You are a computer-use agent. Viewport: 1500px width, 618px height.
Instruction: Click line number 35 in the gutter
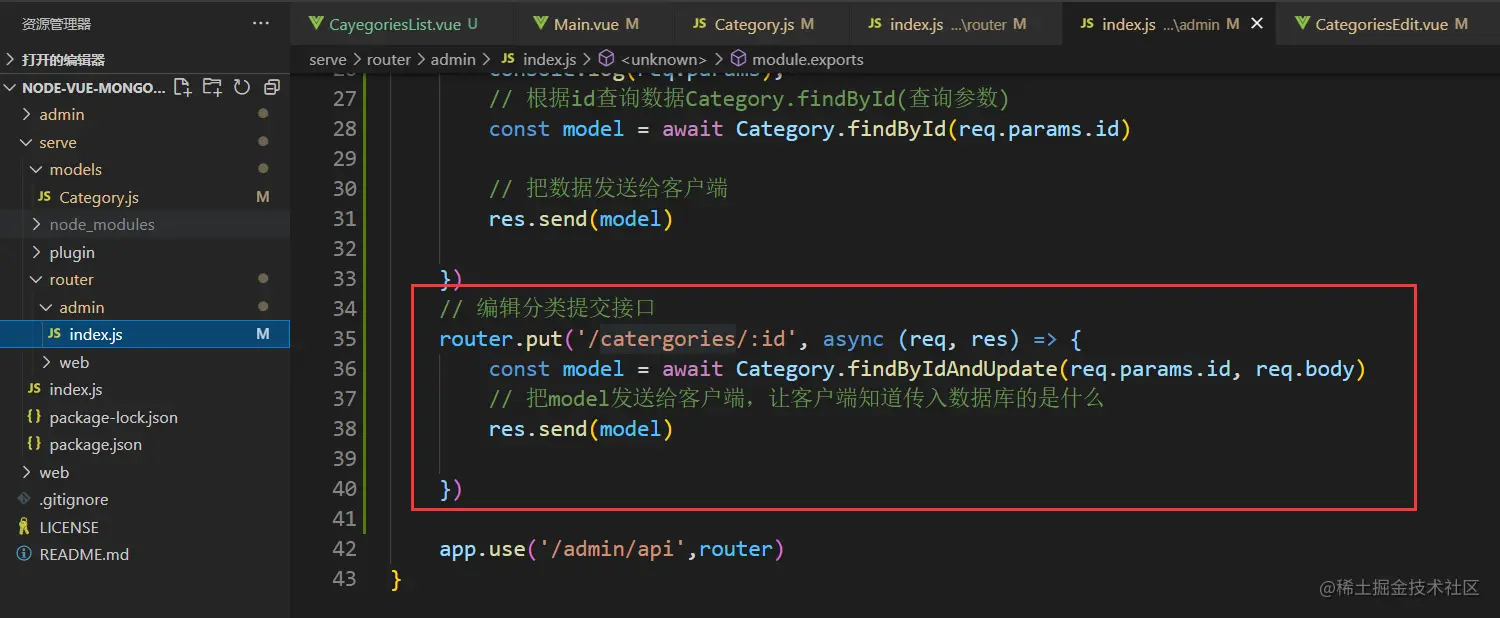coord(344,339)
